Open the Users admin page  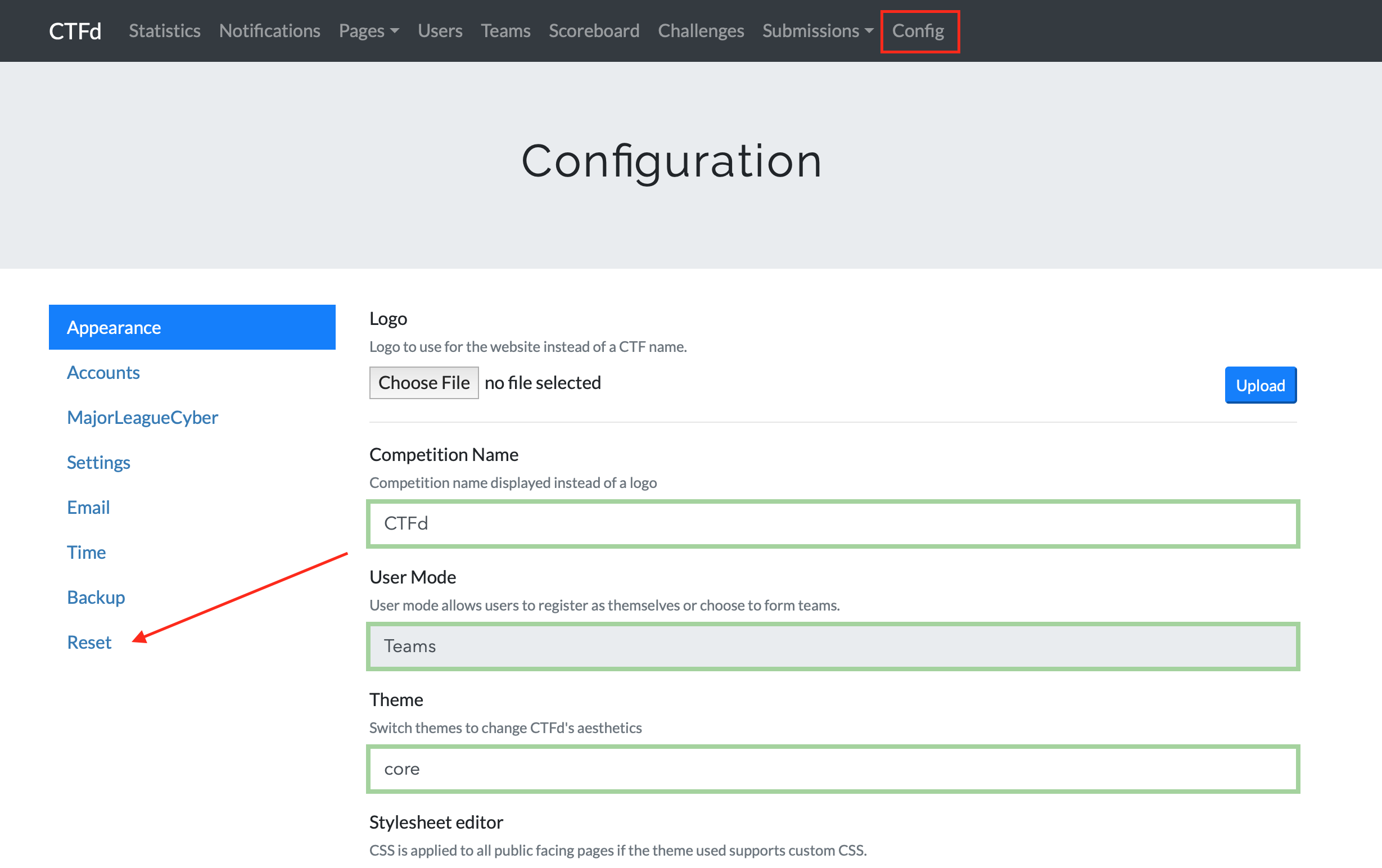pyautogui.click(x=440, y=31)
